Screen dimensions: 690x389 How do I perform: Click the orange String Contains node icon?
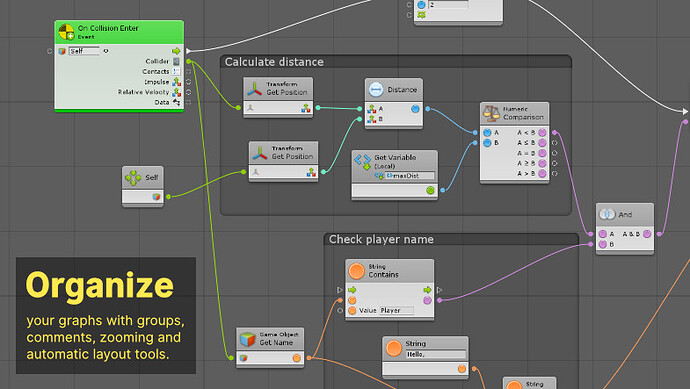click(x=356, y=271)
